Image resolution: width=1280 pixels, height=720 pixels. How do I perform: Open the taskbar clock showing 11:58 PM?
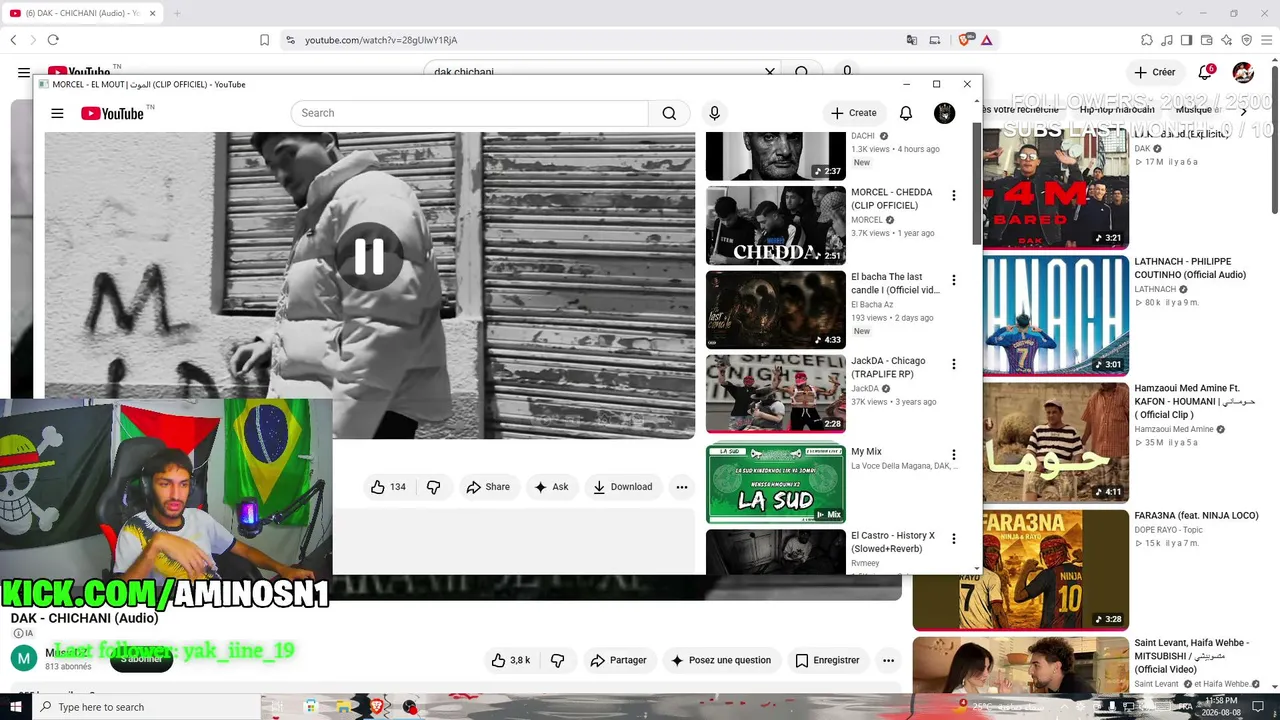tap(1221, 707)
